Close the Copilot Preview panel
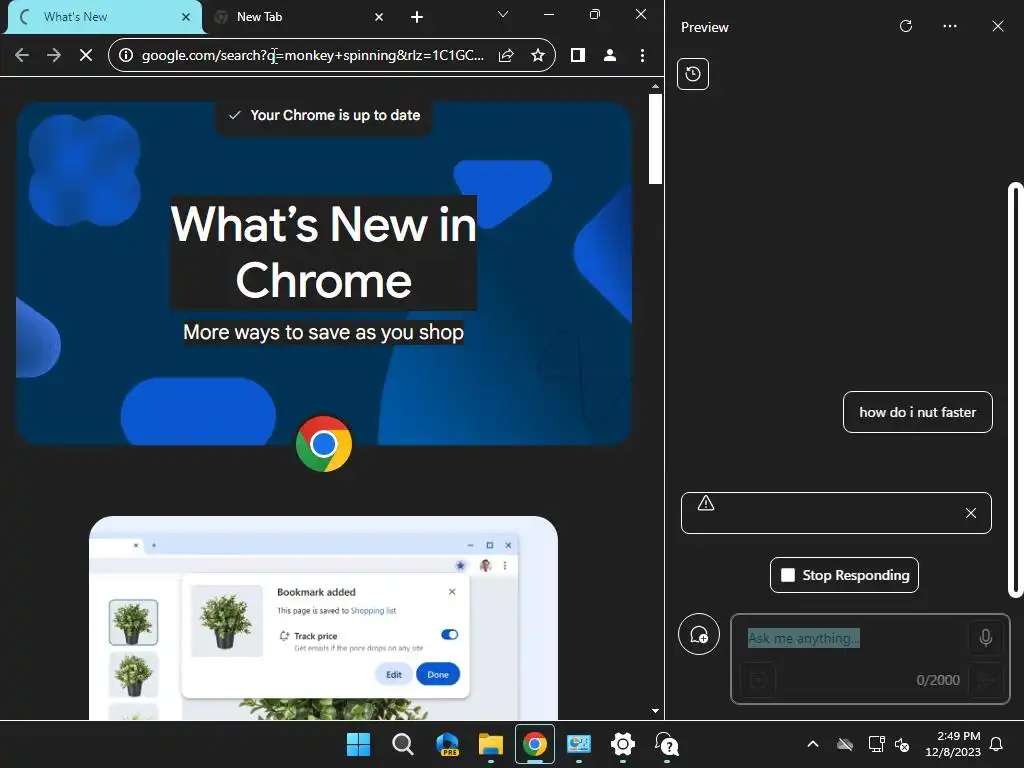Screen dimensions: 1024x768 pos(998,26)
